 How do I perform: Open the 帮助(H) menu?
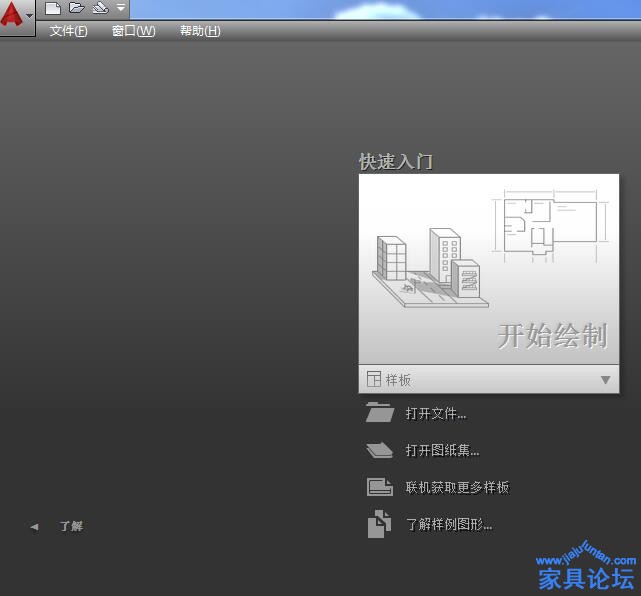click(x=200, y=31)
